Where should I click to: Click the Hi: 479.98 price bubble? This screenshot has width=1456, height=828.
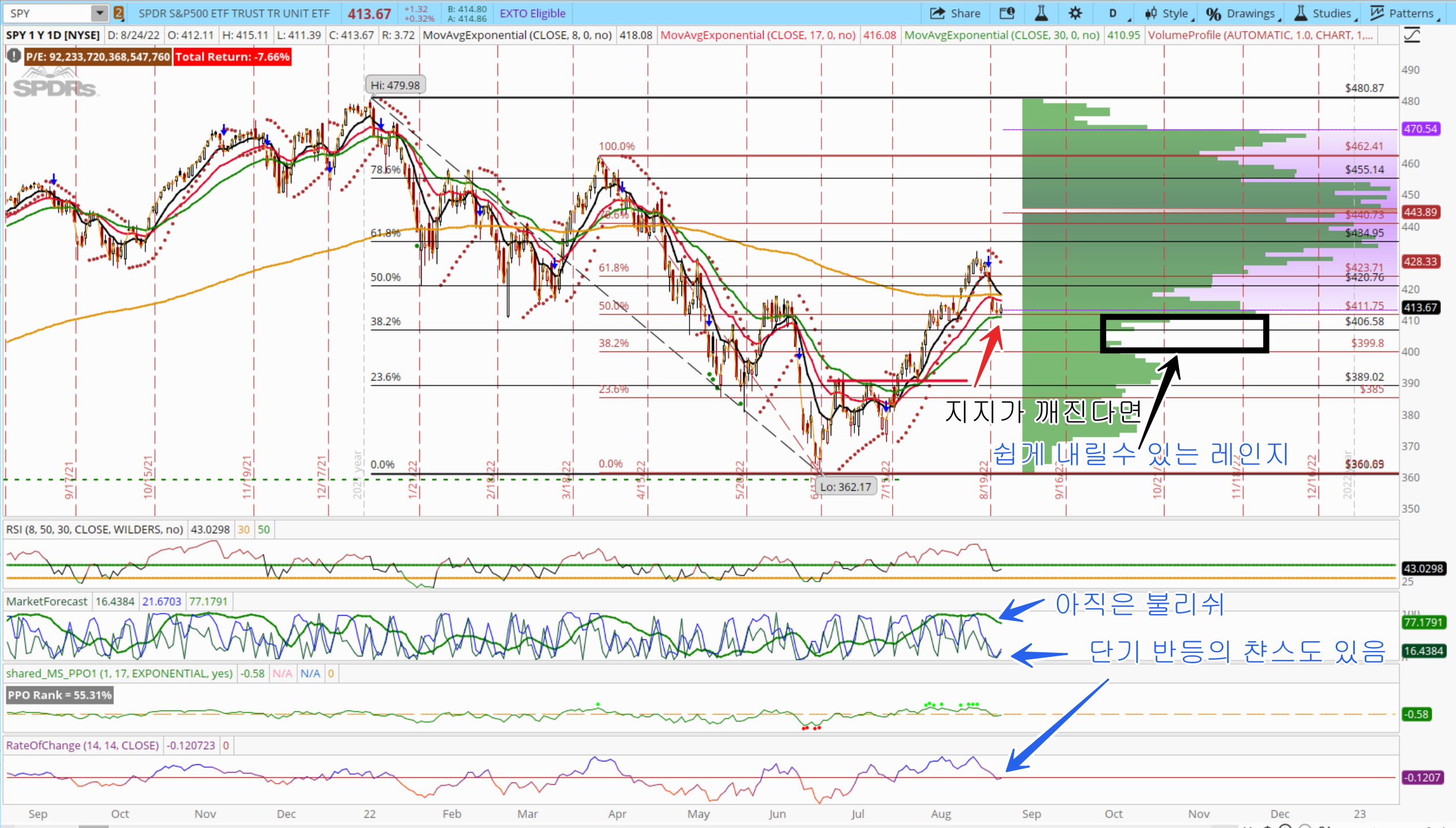point(395,85)
